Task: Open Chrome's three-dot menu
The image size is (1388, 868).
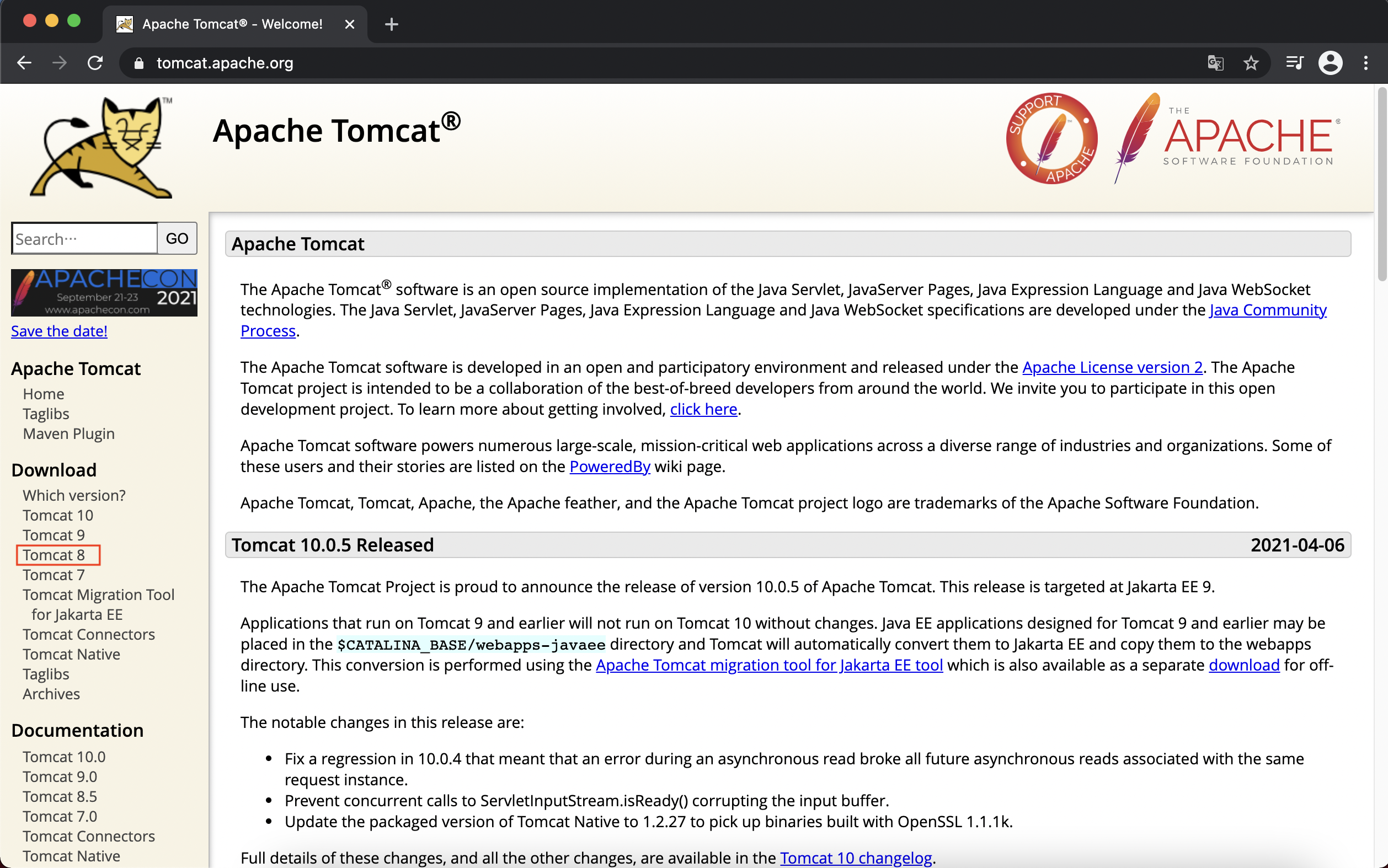Action: (x=1365, y=62)
